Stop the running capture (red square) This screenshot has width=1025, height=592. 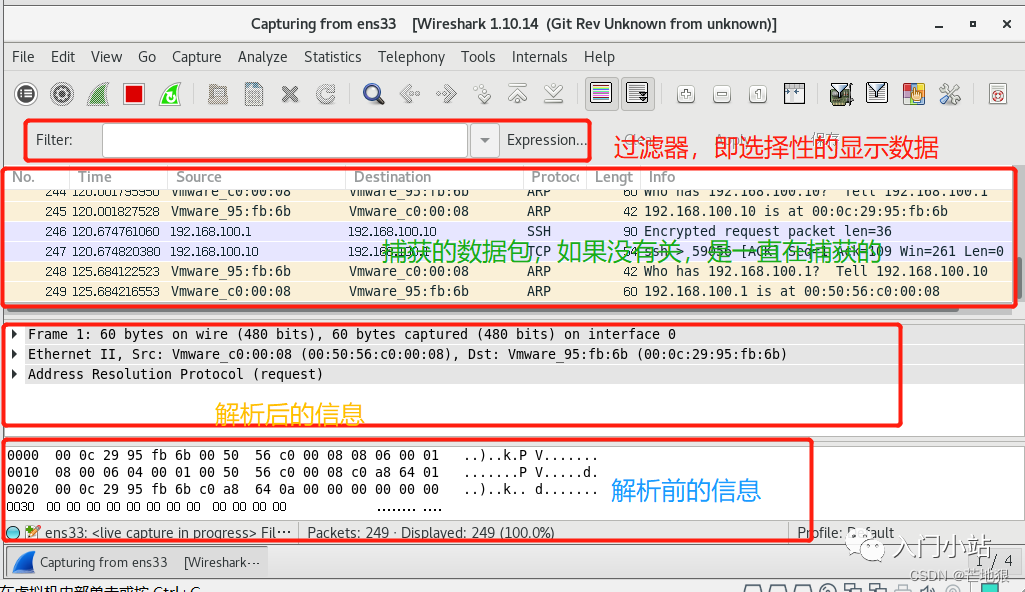[x=134, y=95]
